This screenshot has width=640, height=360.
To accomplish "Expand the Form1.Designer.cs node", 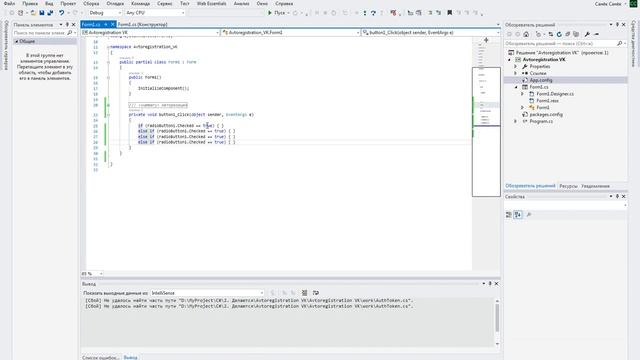I will tap(522, 94).
